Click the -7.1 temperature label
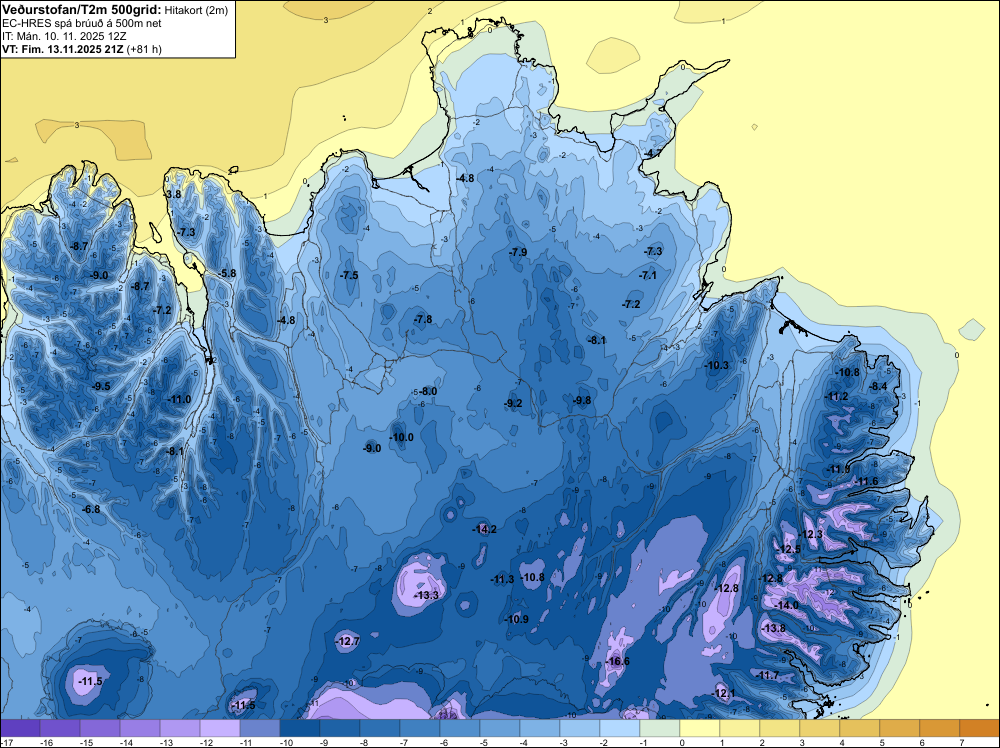This screenshot has width=1000, height=748. pos(648,275)
